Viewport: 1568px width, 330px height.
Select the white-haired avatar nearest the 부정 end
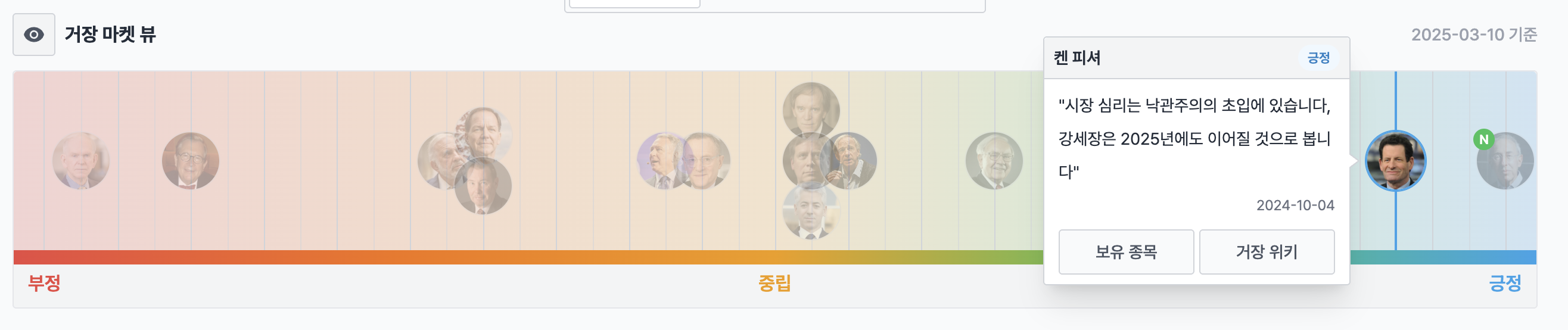81,161
